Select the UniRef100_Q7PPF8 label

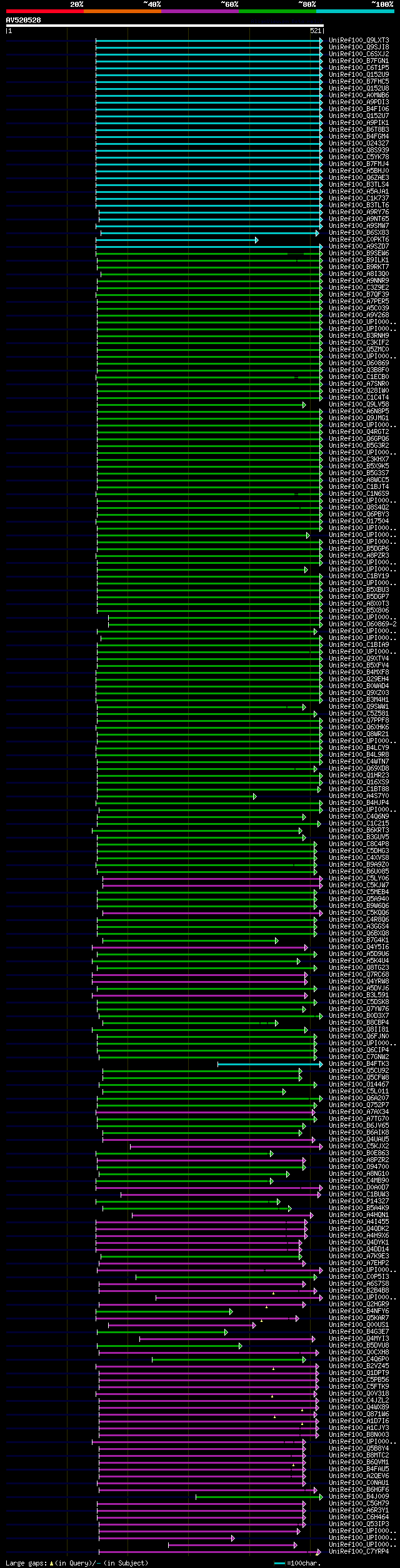tap(359, 721)
